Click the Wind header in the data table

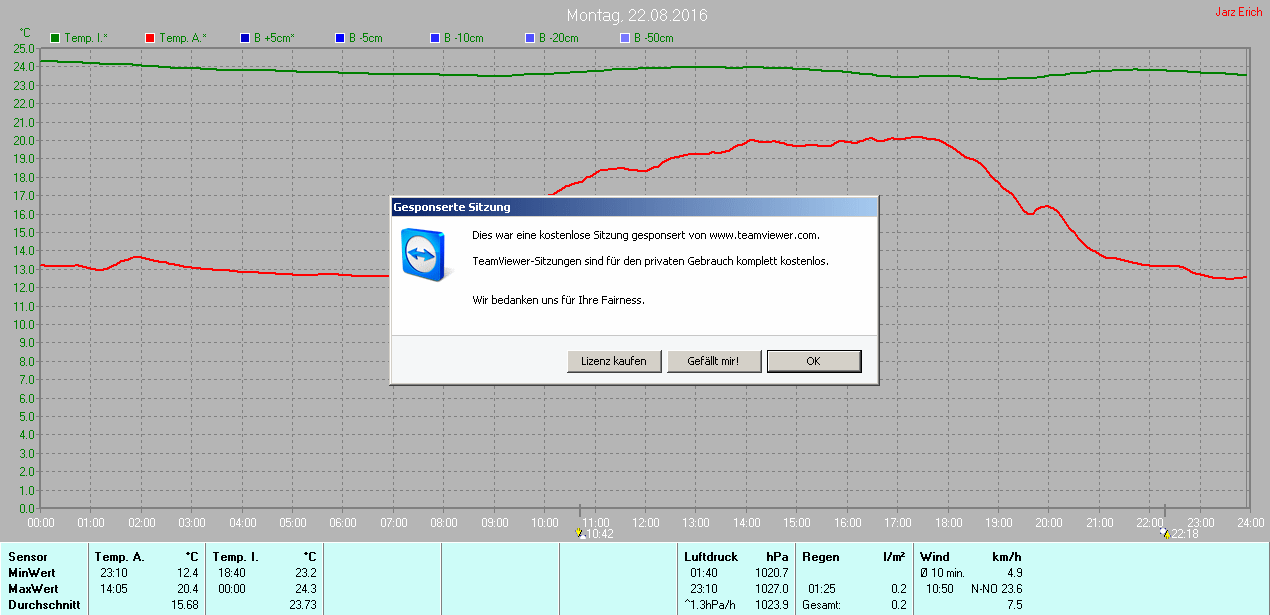coord(935,557)
